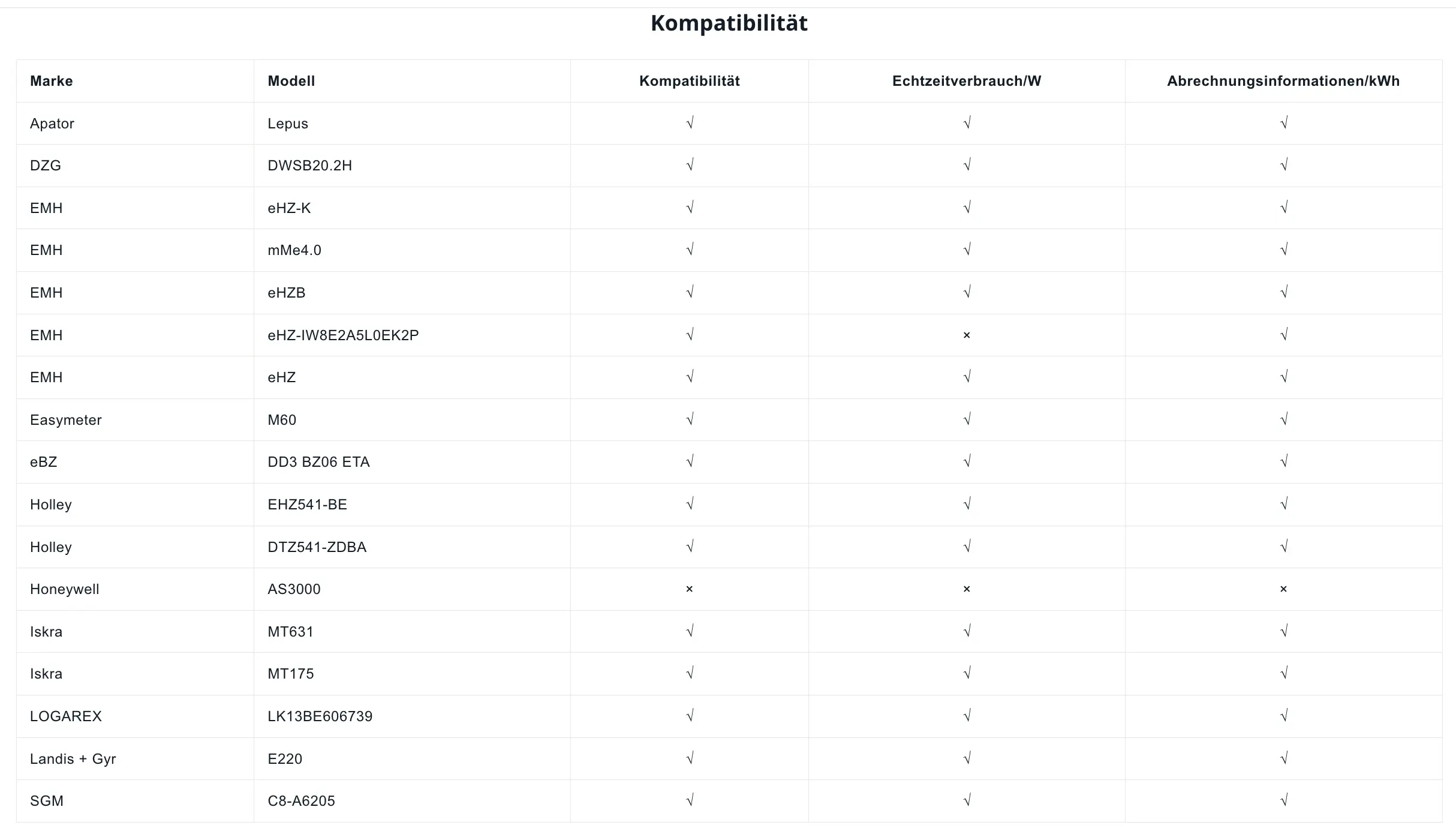The image size is (1456, 834).
Task: Click the Kompatibilität page heading
Action: pos(729,23)
